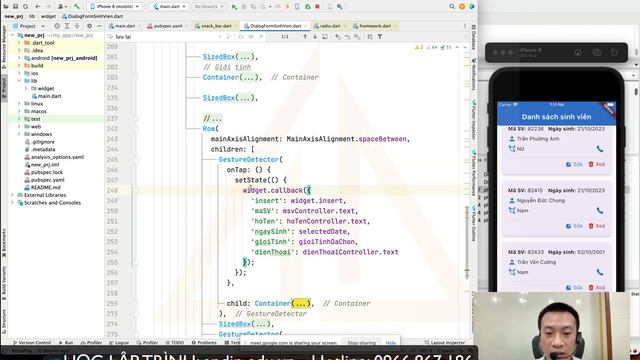Call Trần Văn Cường phone icon
640x360 pixels.
click(x=600, y=272)
